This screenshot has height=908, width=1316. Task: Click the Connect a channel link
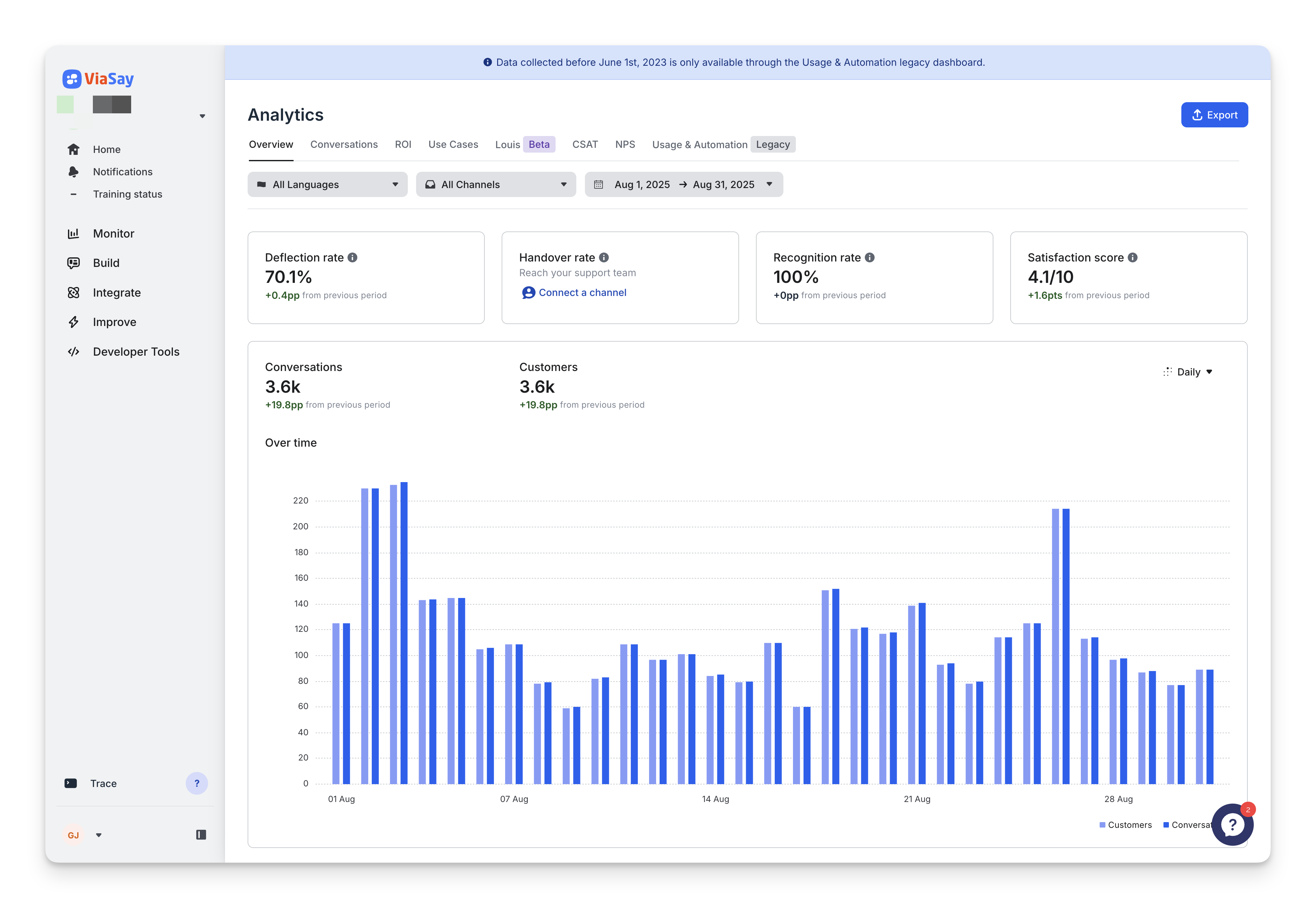(x=581, y=292)
